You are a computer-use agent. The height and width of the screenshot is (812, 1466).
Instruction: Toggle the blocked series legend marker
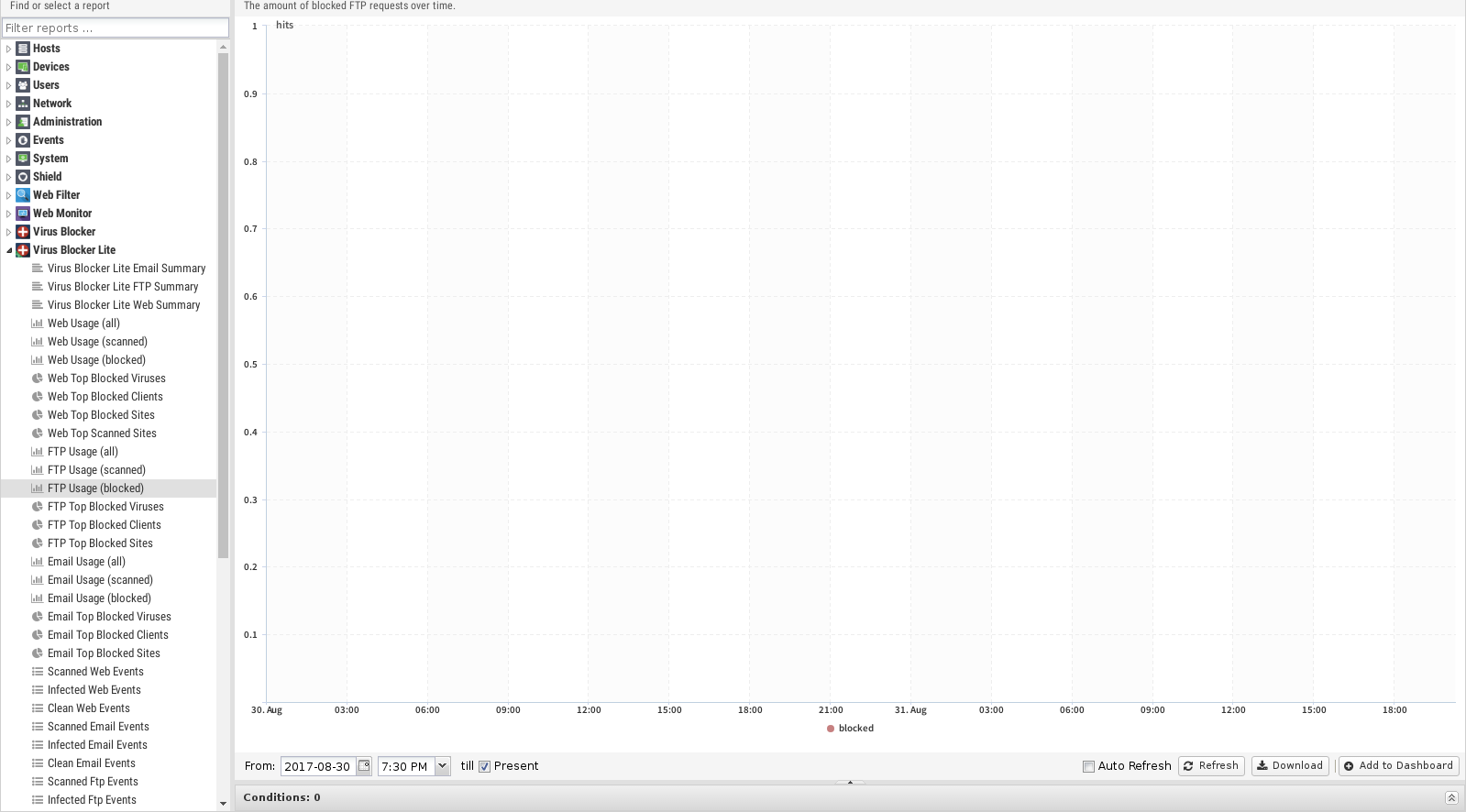pyautogui.click(x=831, y=729)
